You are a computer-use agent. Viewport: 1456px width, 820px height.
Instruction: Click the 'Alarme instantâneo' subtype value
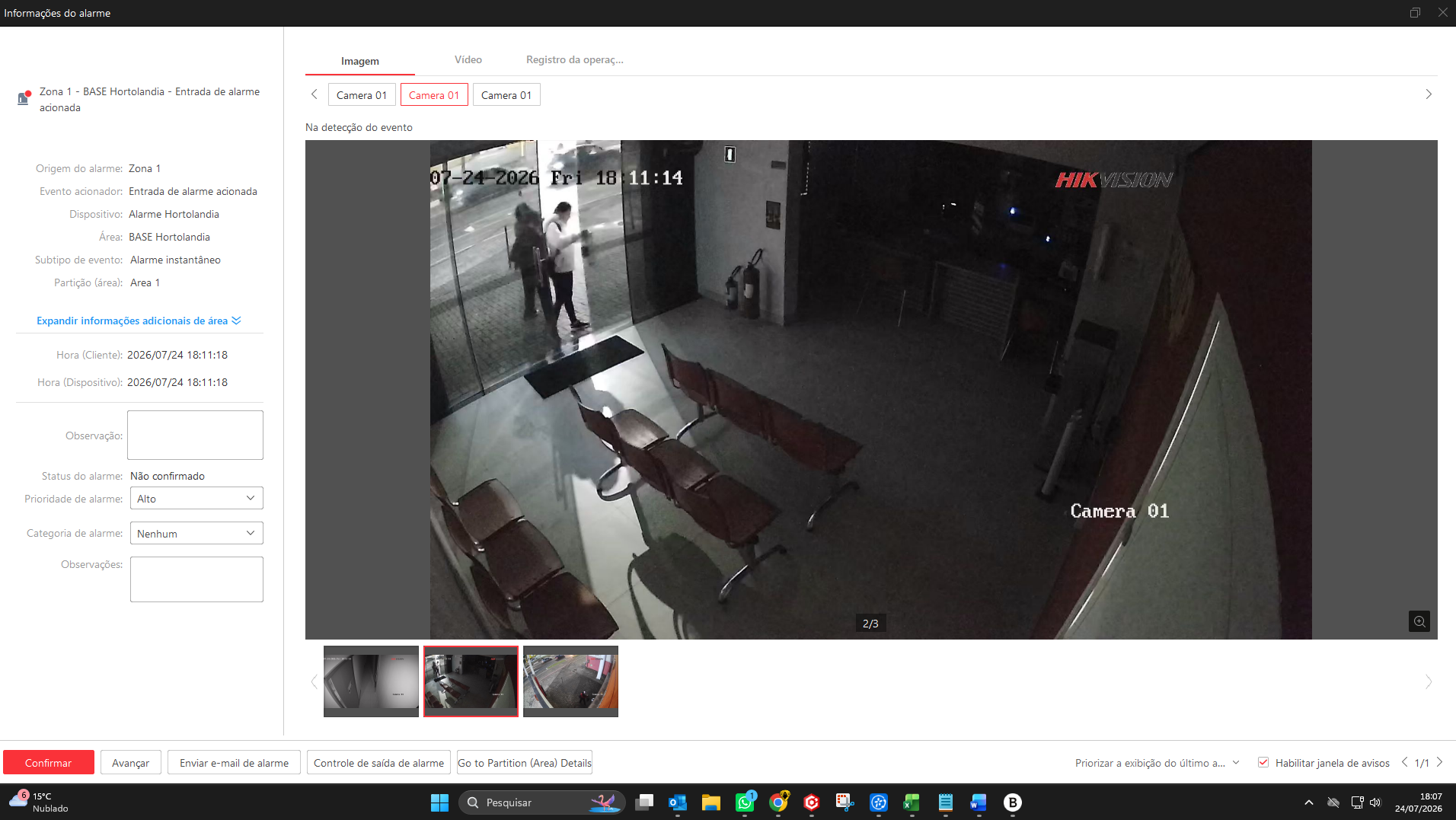175,260
